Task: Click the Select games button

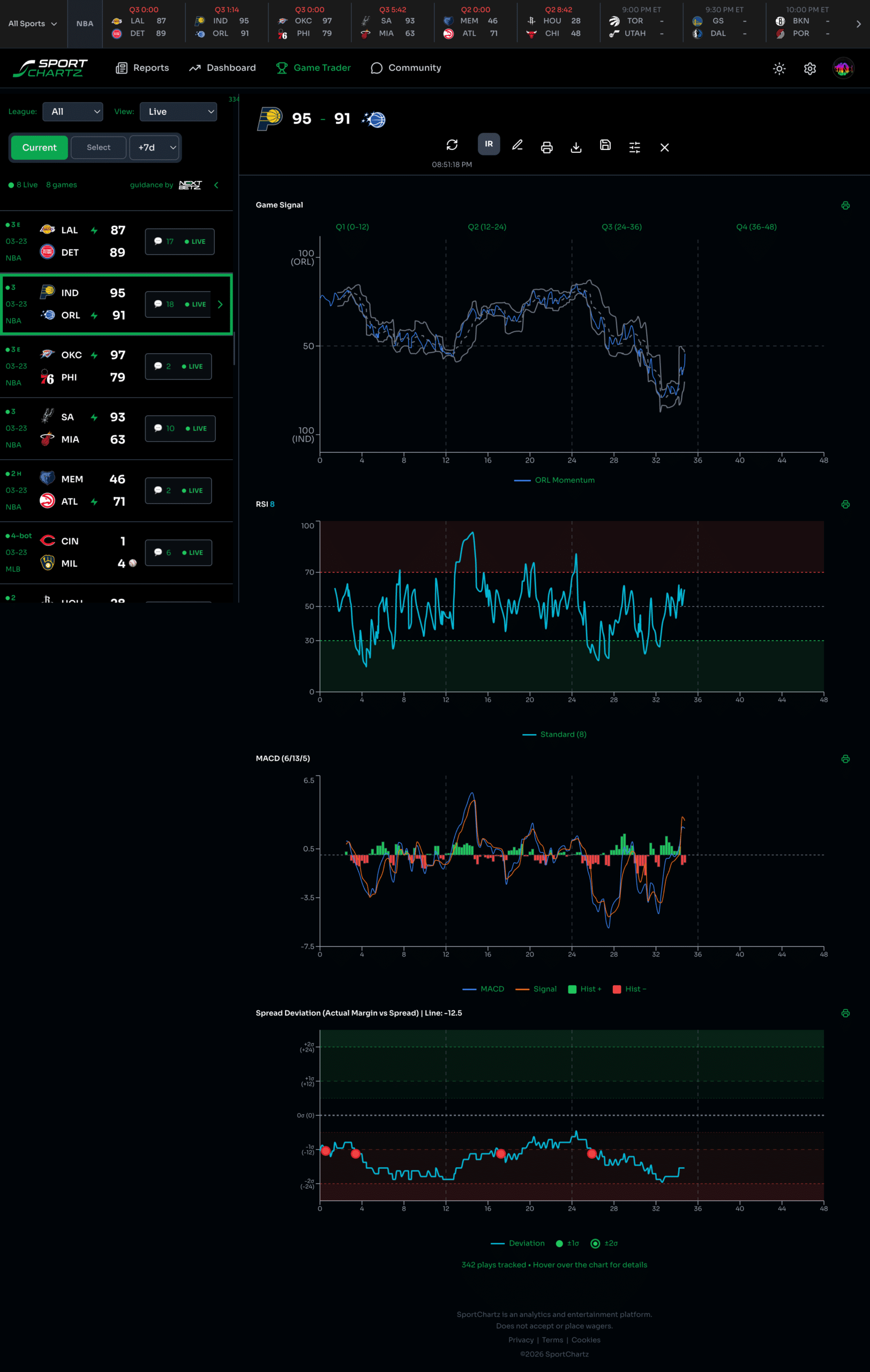Action: tap(98, 147)
